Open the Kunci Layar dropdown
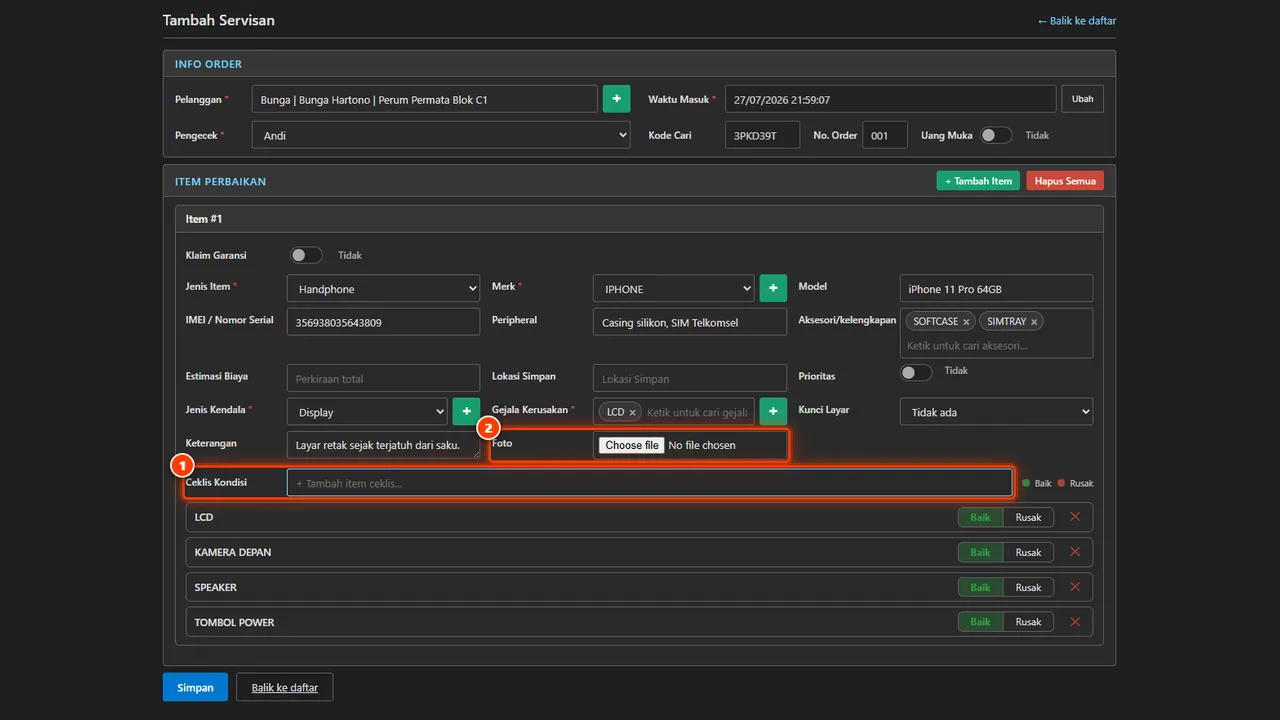1280x720 pixels. [996, 411]
